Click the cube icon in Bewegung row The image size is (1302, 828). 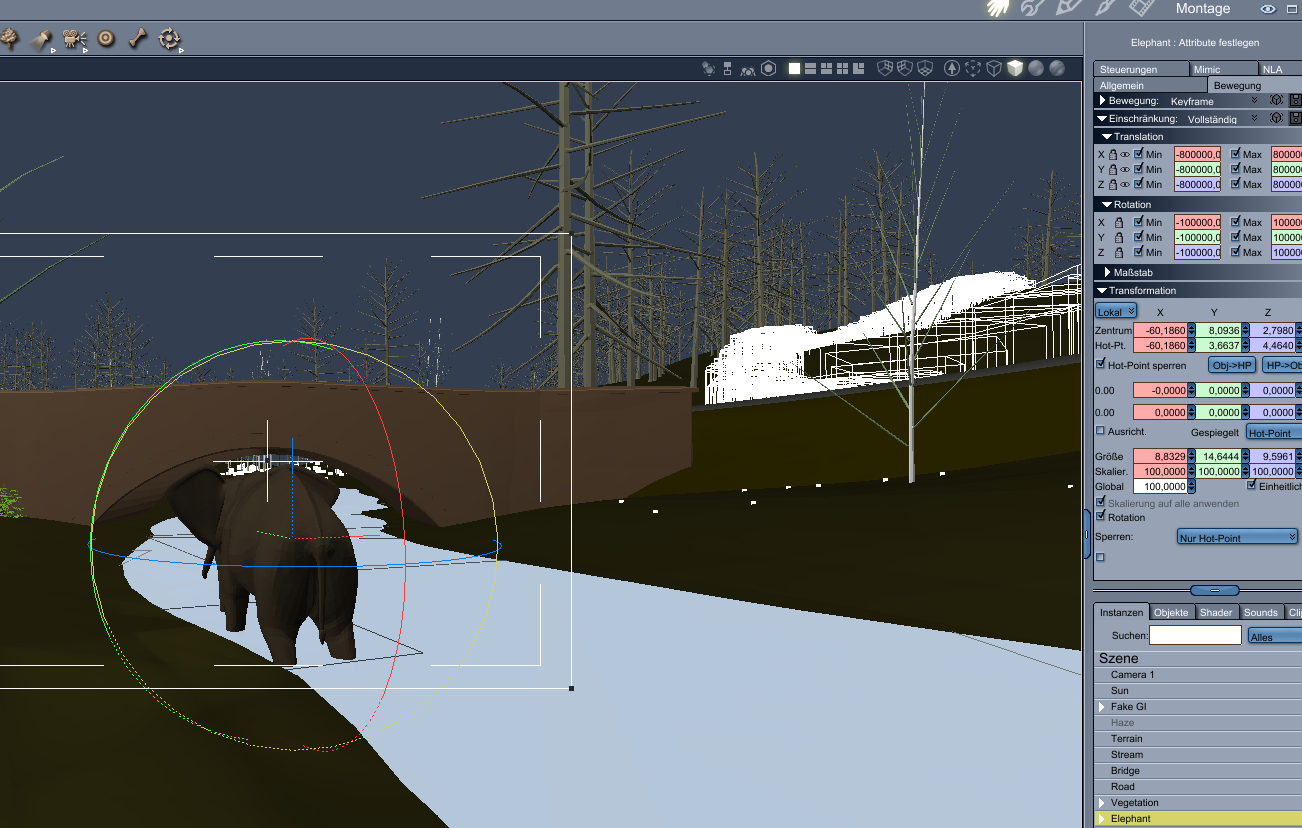1276,101
